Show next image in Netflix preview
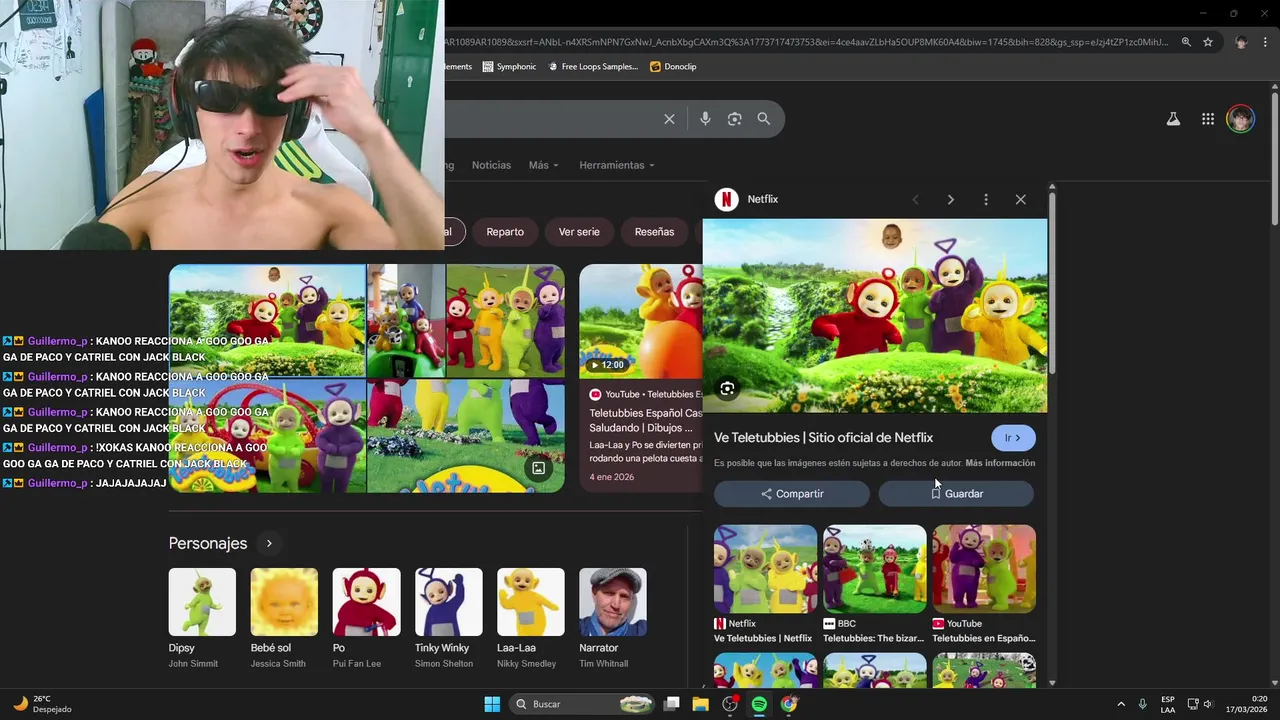Image resolution: width=1280 pixels, height=720 pixels. 950,199
